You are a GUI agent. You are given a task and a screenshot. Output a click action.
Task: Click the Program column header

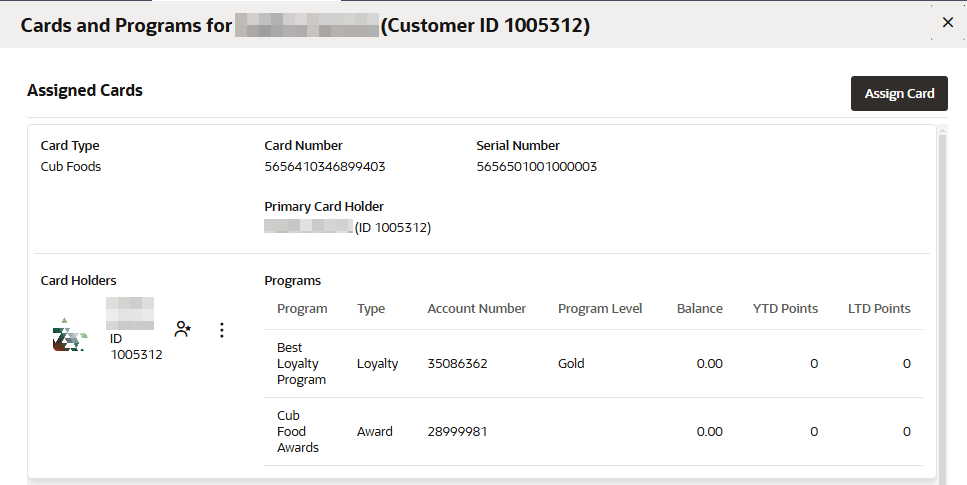pos(302,309)
